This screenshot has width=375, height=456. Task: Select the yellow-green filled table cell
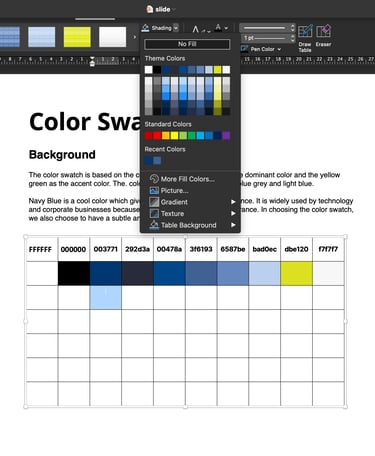click(x=296, y=273)
